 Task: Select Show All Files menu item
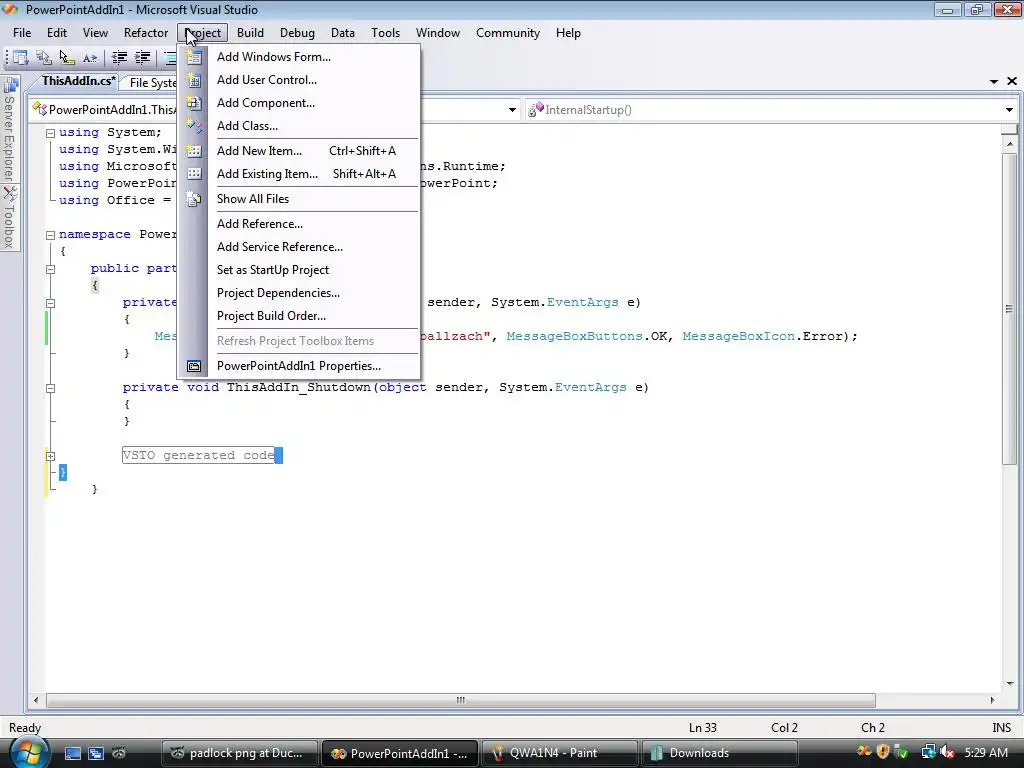pos(298,199)
